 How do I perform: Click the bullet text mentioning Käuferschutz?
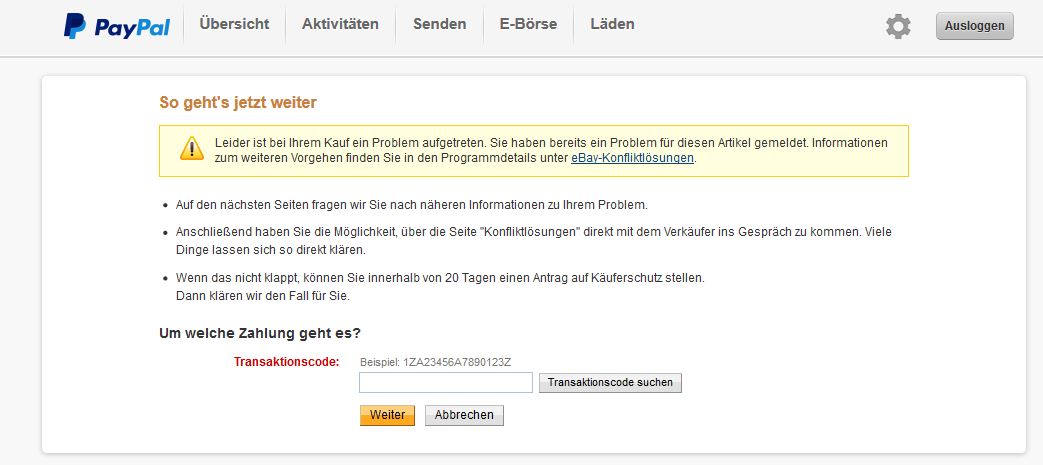(x=440, y=277)
